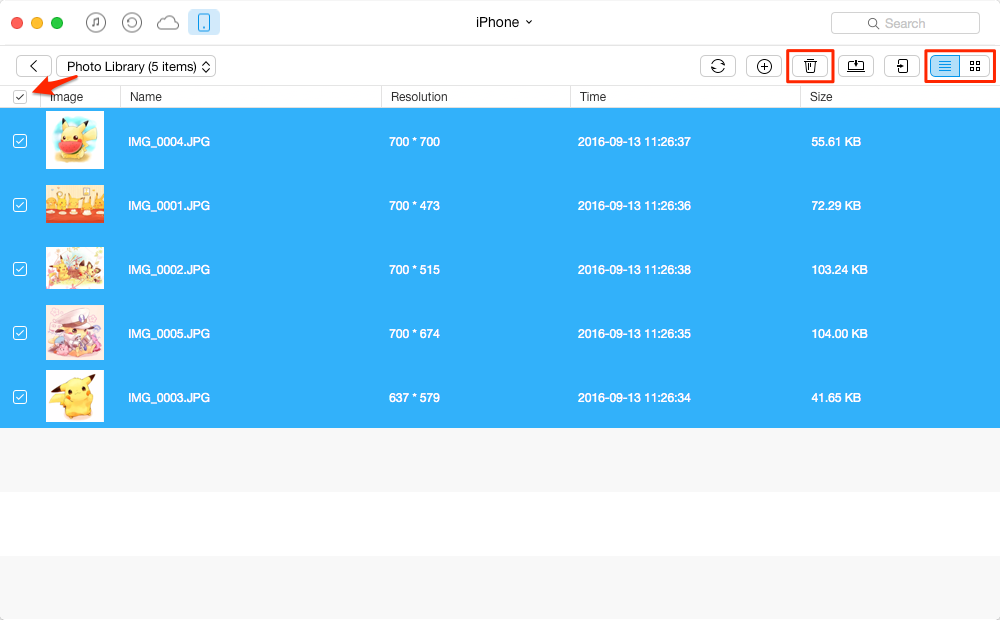Sort by the Size column header

[900, 97]
